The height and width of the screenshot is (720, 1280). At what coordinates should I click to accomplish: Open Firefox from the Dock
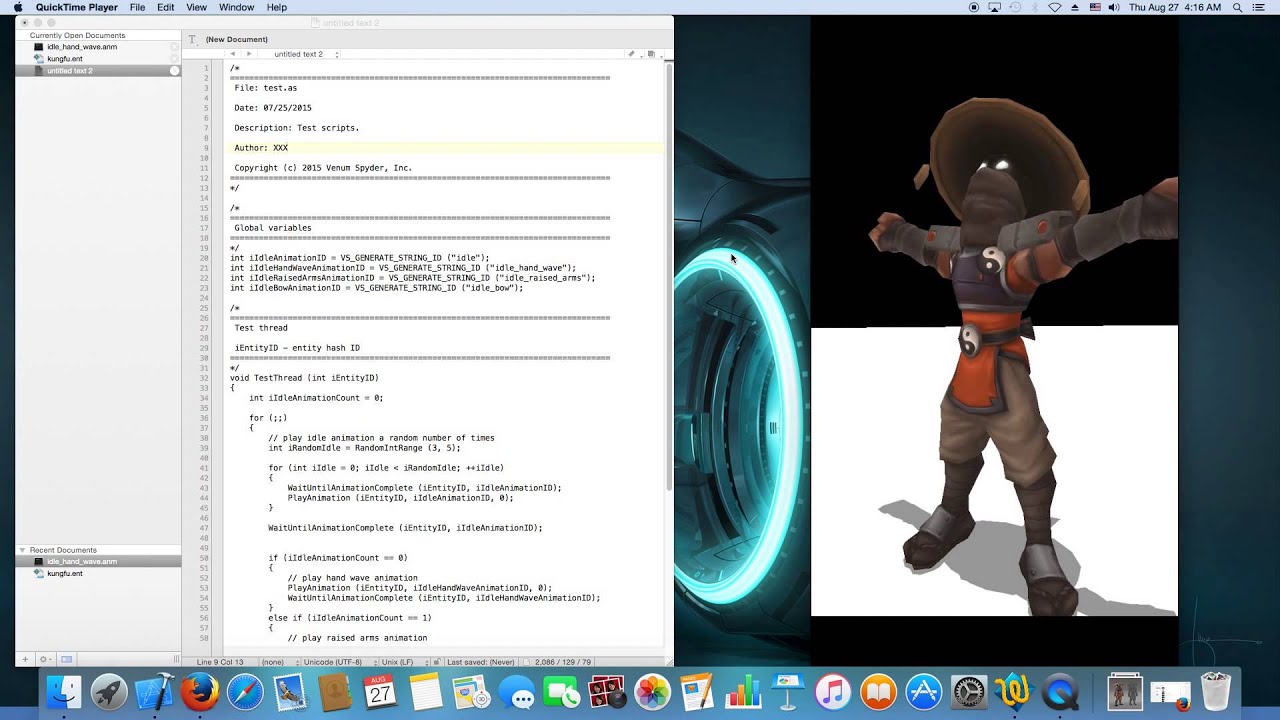pos(200,692)
